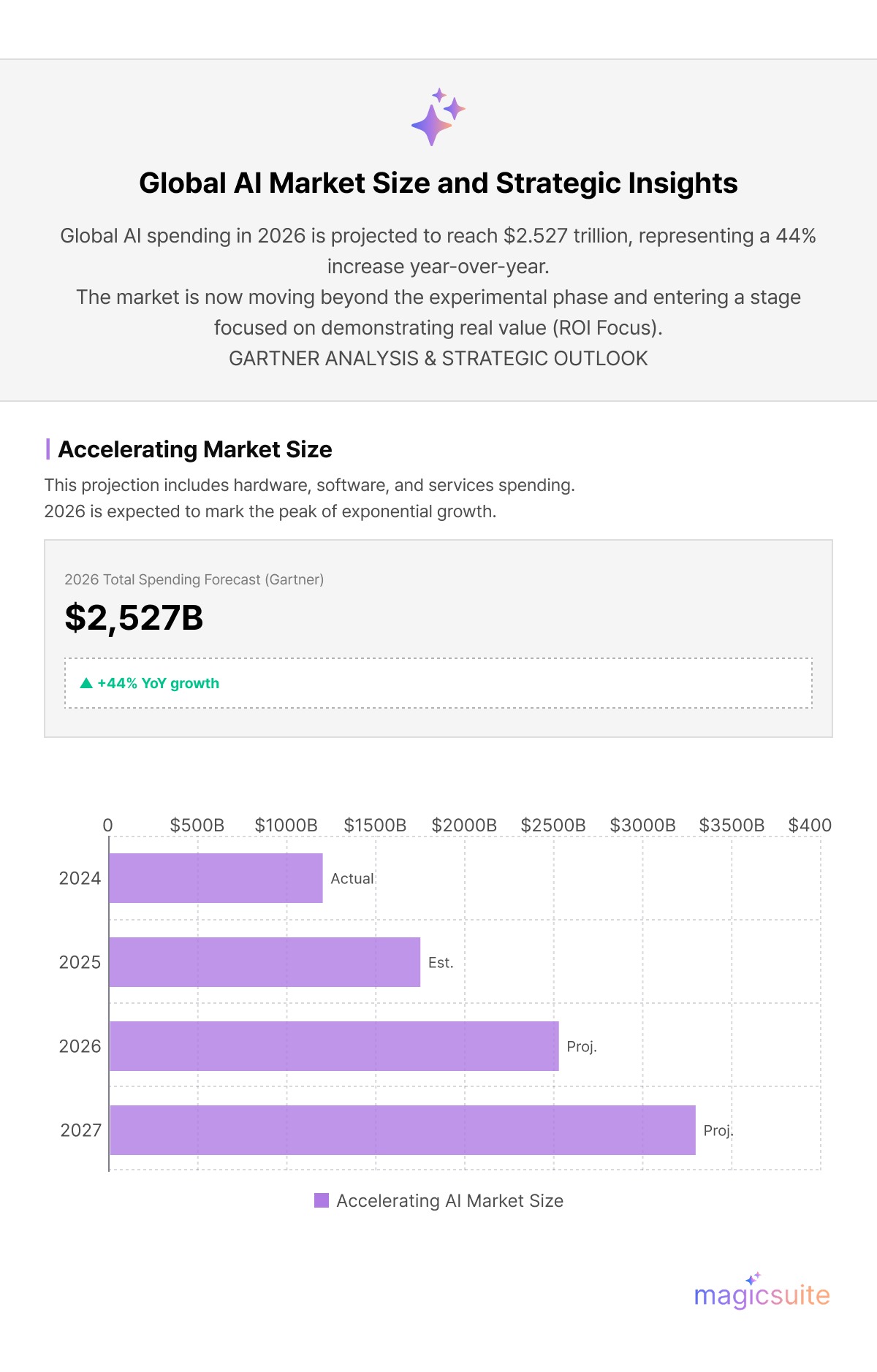The height and width of the screenshot is (1372, 877).
Task: Click the Global AI Market Size title
Action: [438, 183]
